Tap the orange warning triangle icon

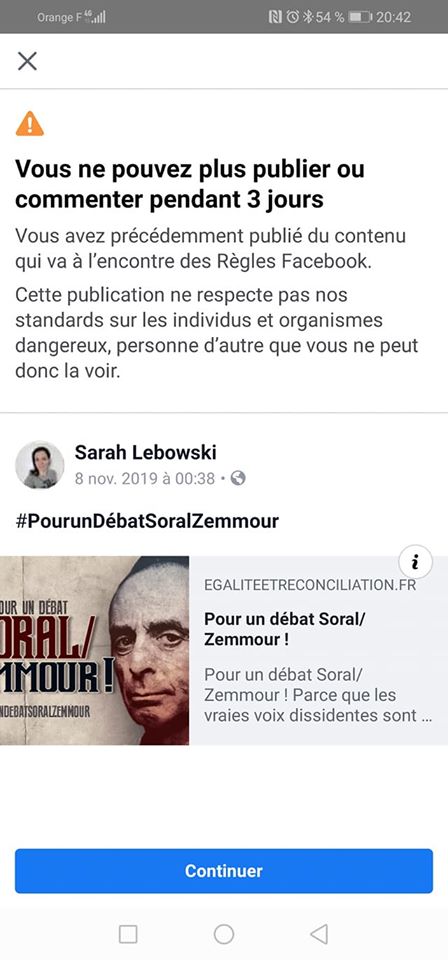click(x=30, y=124)
